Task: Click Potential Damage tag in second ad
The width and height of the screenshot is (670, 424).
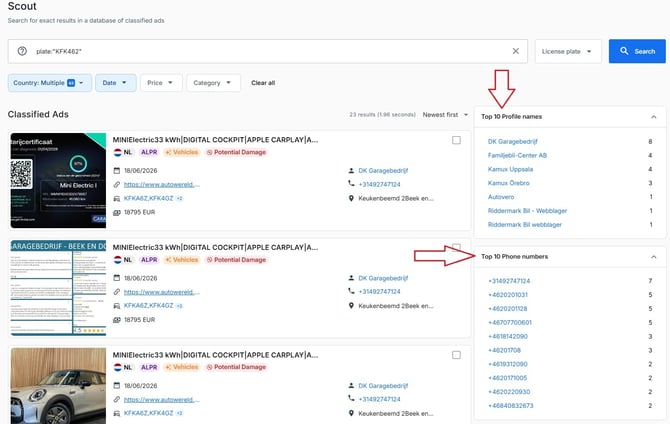Action: [236, 260]
